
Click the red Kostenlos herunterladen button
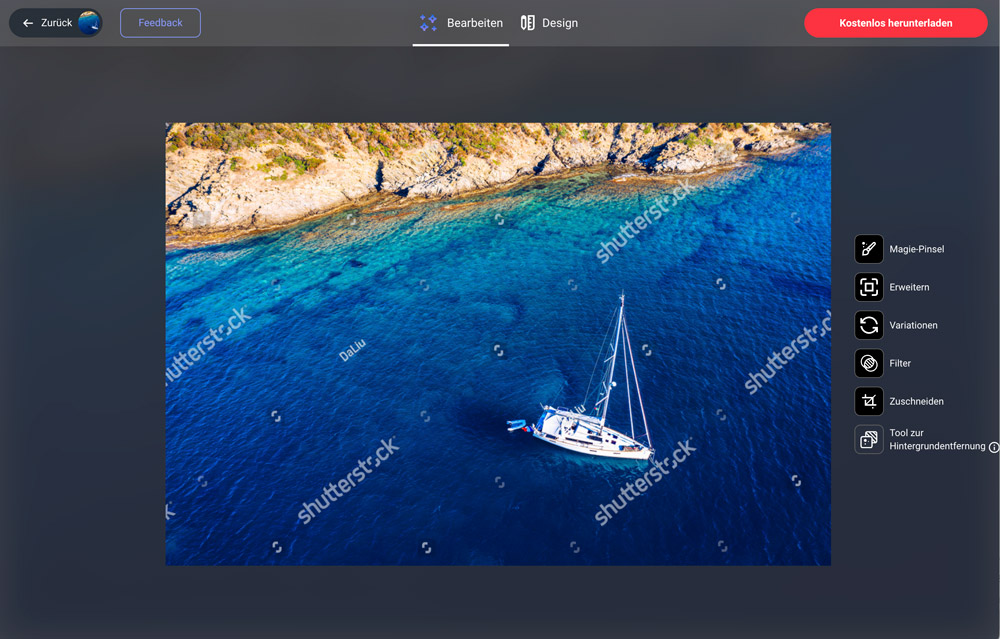click(x=895, y=23)
